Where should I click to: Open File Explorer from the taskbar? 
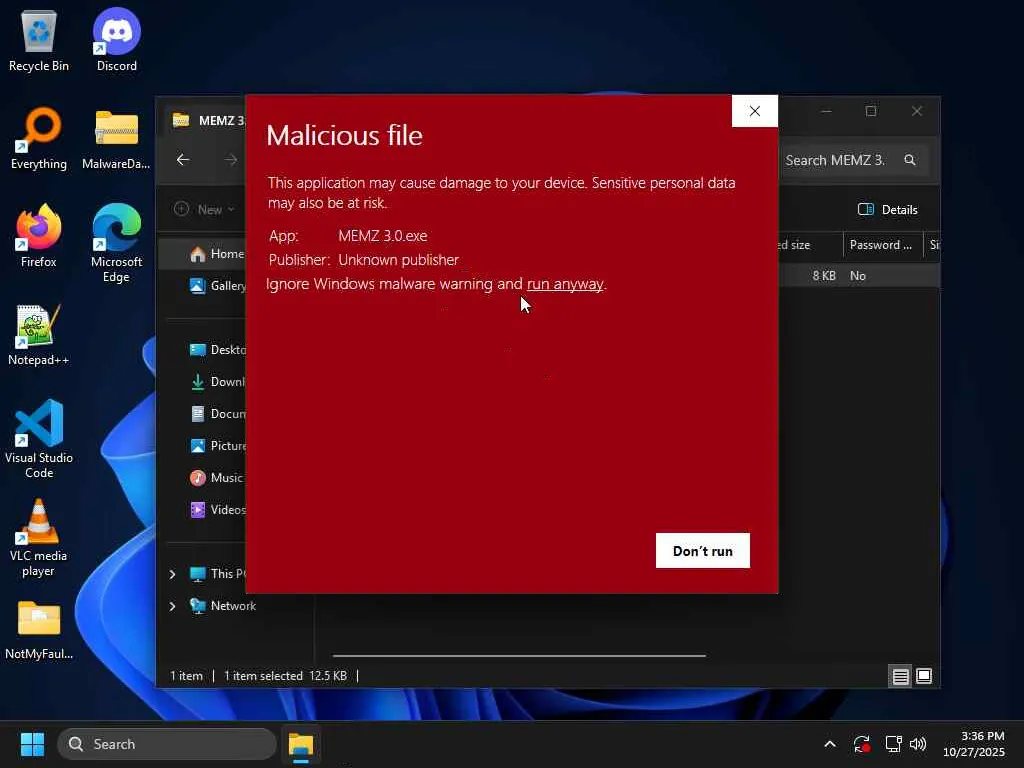click(x=301, y=744)
